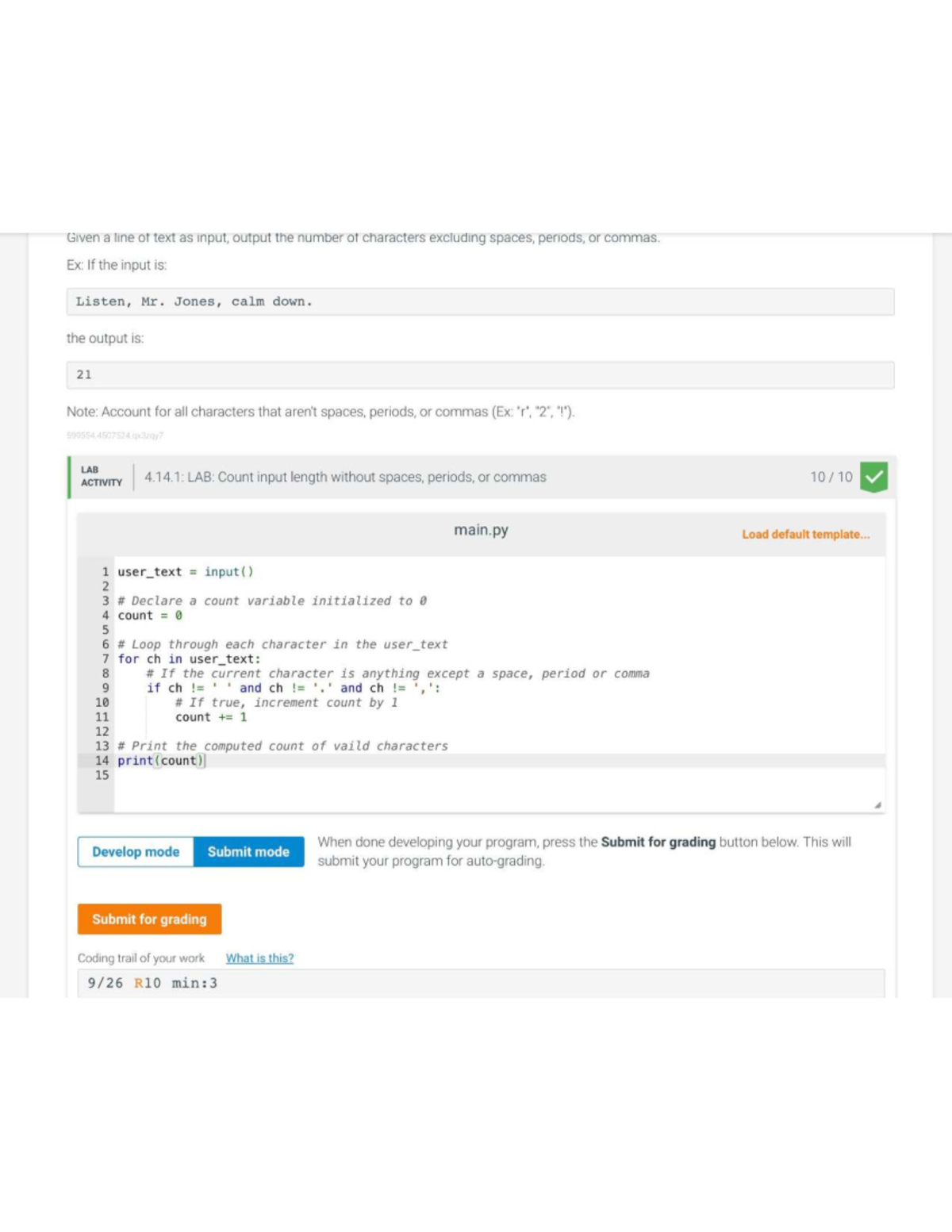Screen dimensions: 952x1232
Task: Click the Submit for grading button
Action: [149, 919]
